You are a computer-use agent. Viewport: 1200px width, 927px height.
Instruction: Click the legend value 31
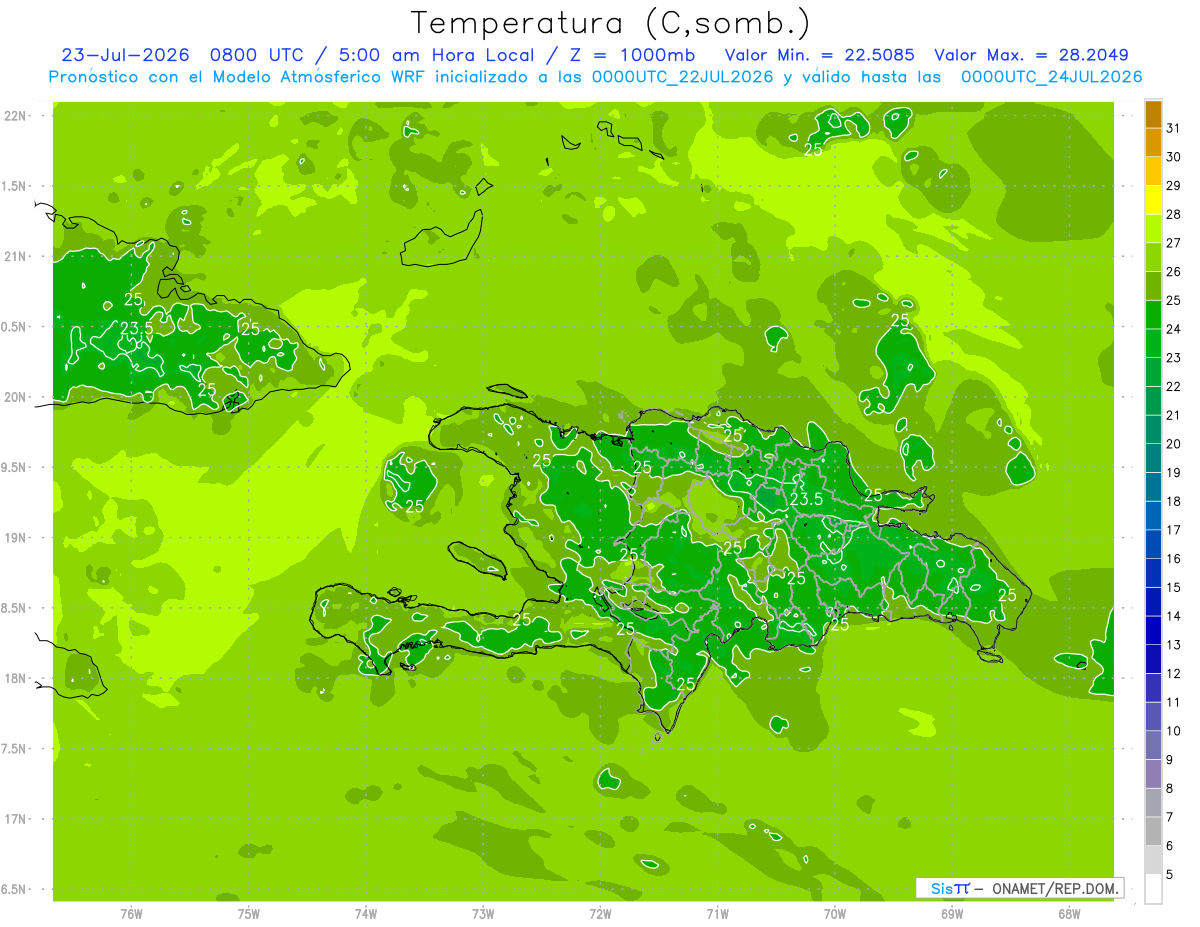point(1174,128)
